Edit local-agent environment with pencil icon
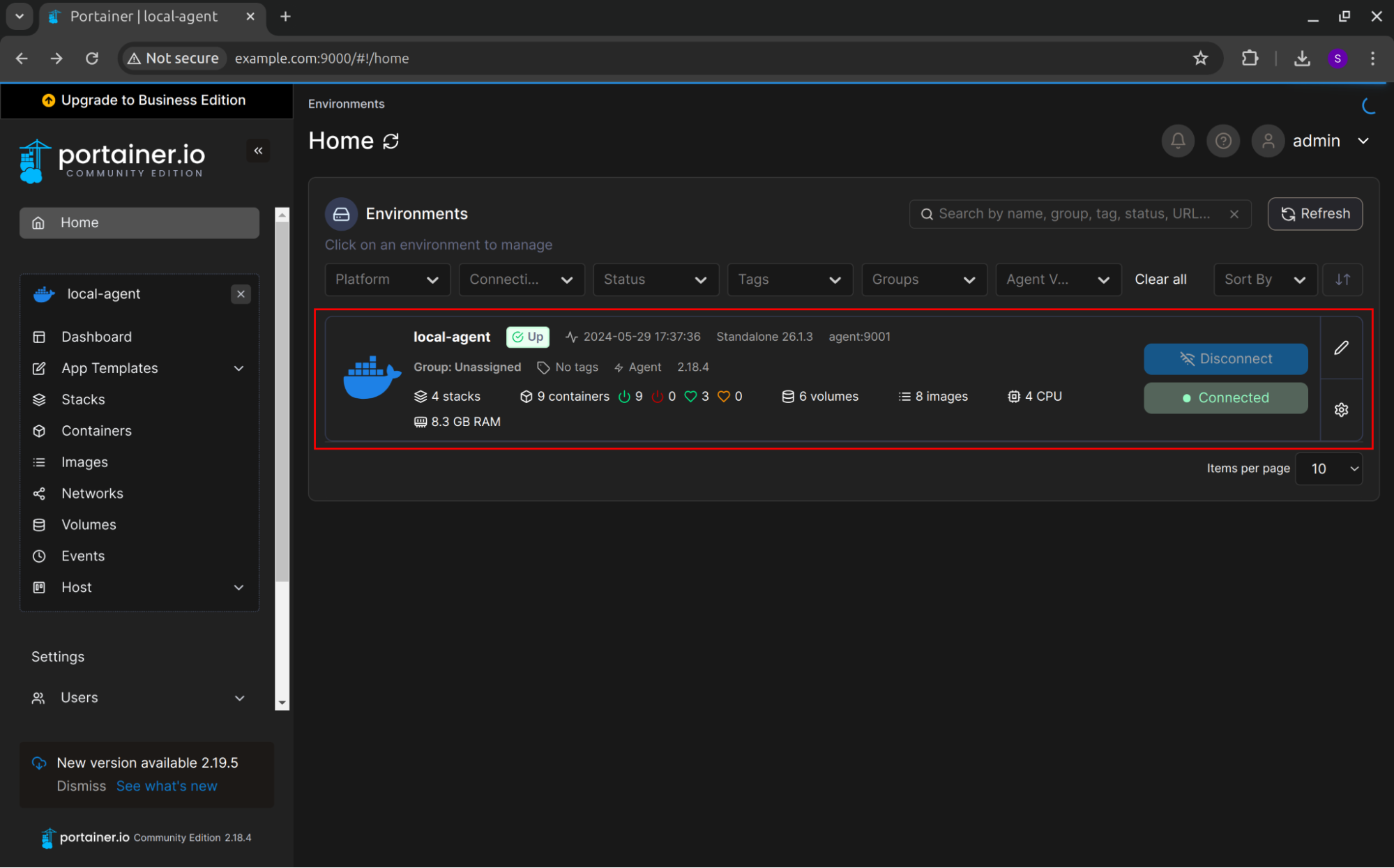1394x868 pixels. [1341, 348]
